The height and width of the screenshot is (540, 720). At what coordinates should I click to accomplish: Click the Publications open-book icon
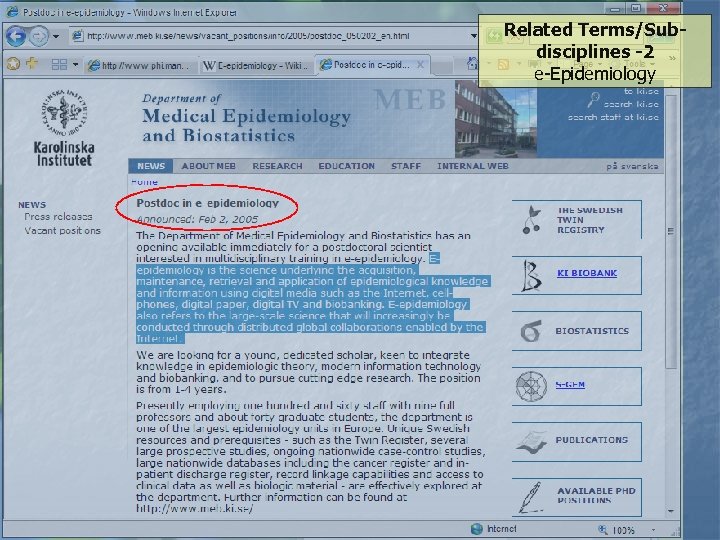531,442
